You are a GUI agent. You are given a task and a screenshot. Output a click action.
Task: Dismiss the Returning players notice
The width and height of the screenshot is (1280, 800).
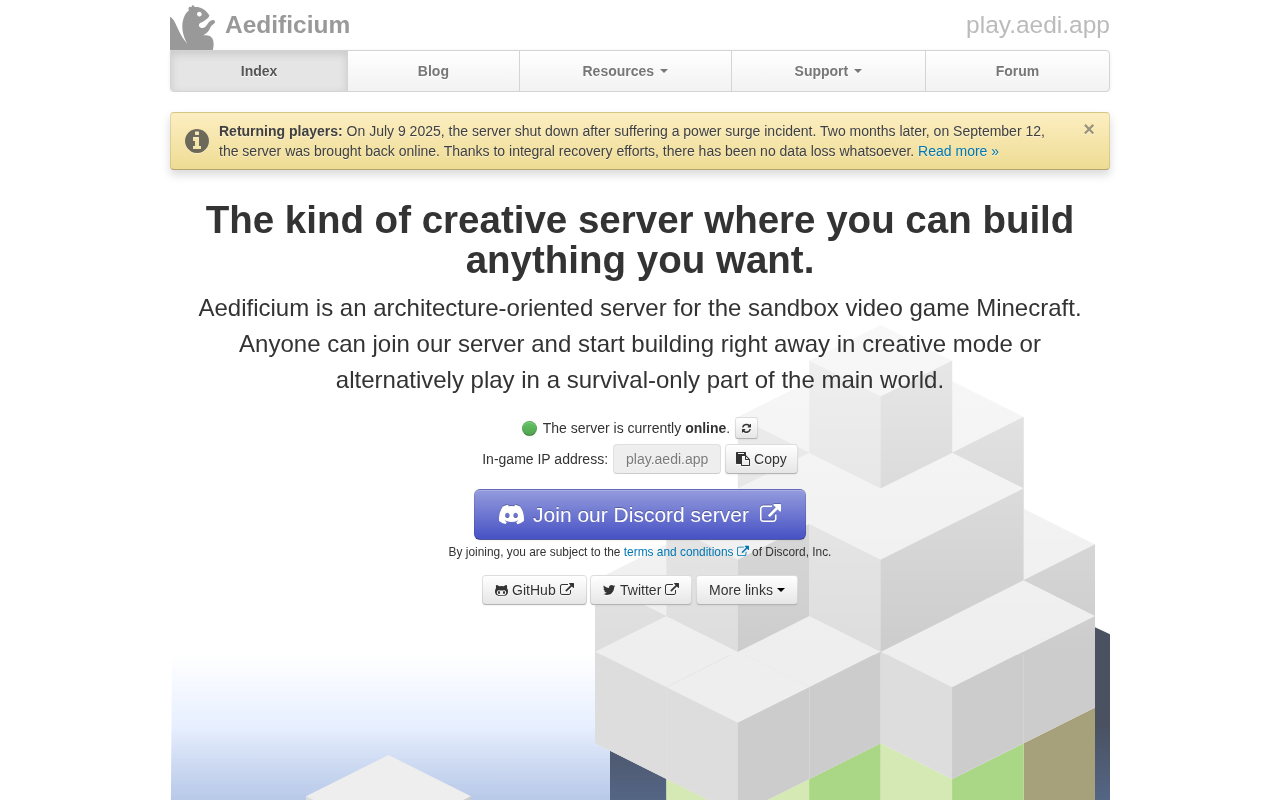1089,129
